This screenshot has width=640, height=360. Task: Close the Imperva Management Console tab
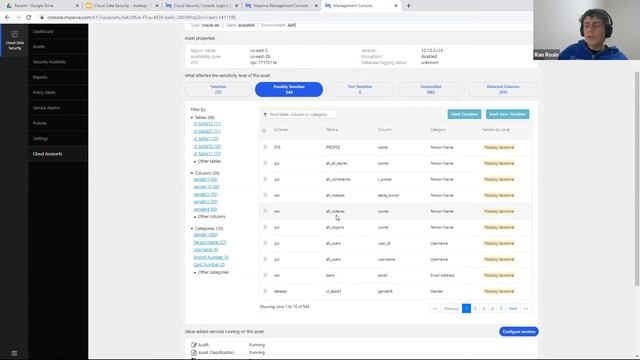click(x=316, y=6)
